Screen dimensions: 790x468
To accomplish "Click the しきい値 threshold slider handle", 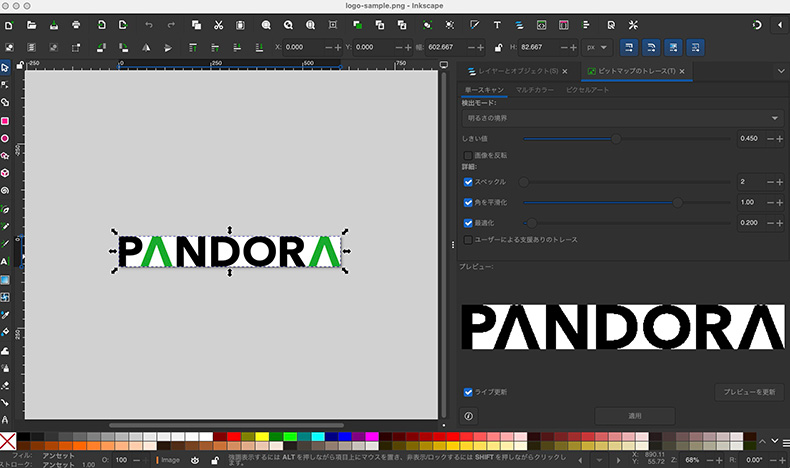I will (x=616, y=139).
